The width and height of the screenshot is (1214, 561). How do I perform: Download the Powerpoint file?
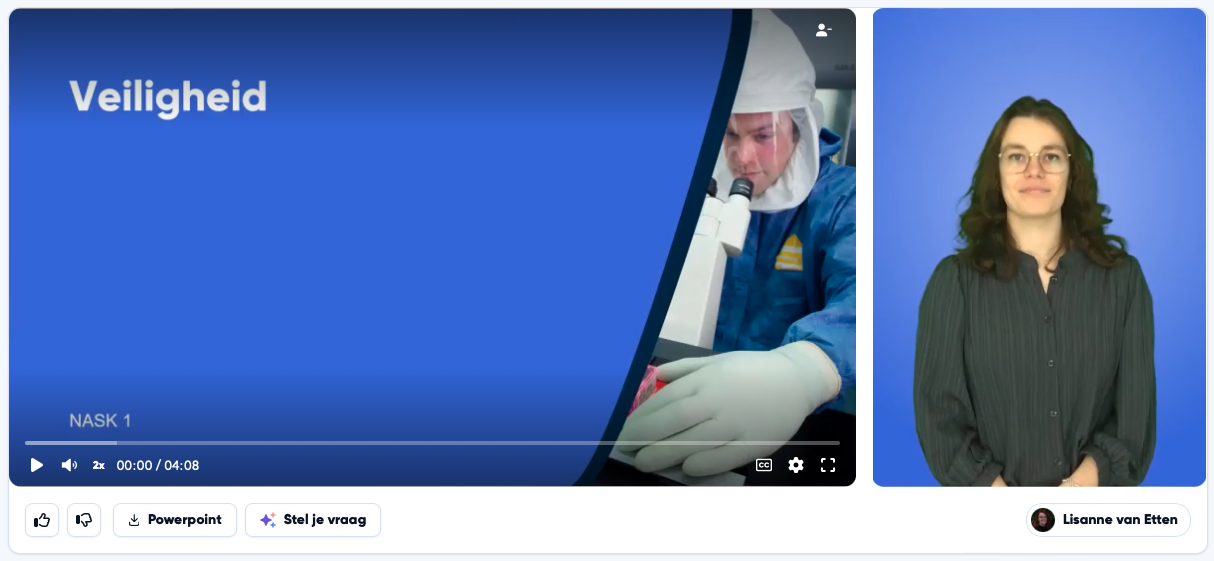(x=175, y=520)
